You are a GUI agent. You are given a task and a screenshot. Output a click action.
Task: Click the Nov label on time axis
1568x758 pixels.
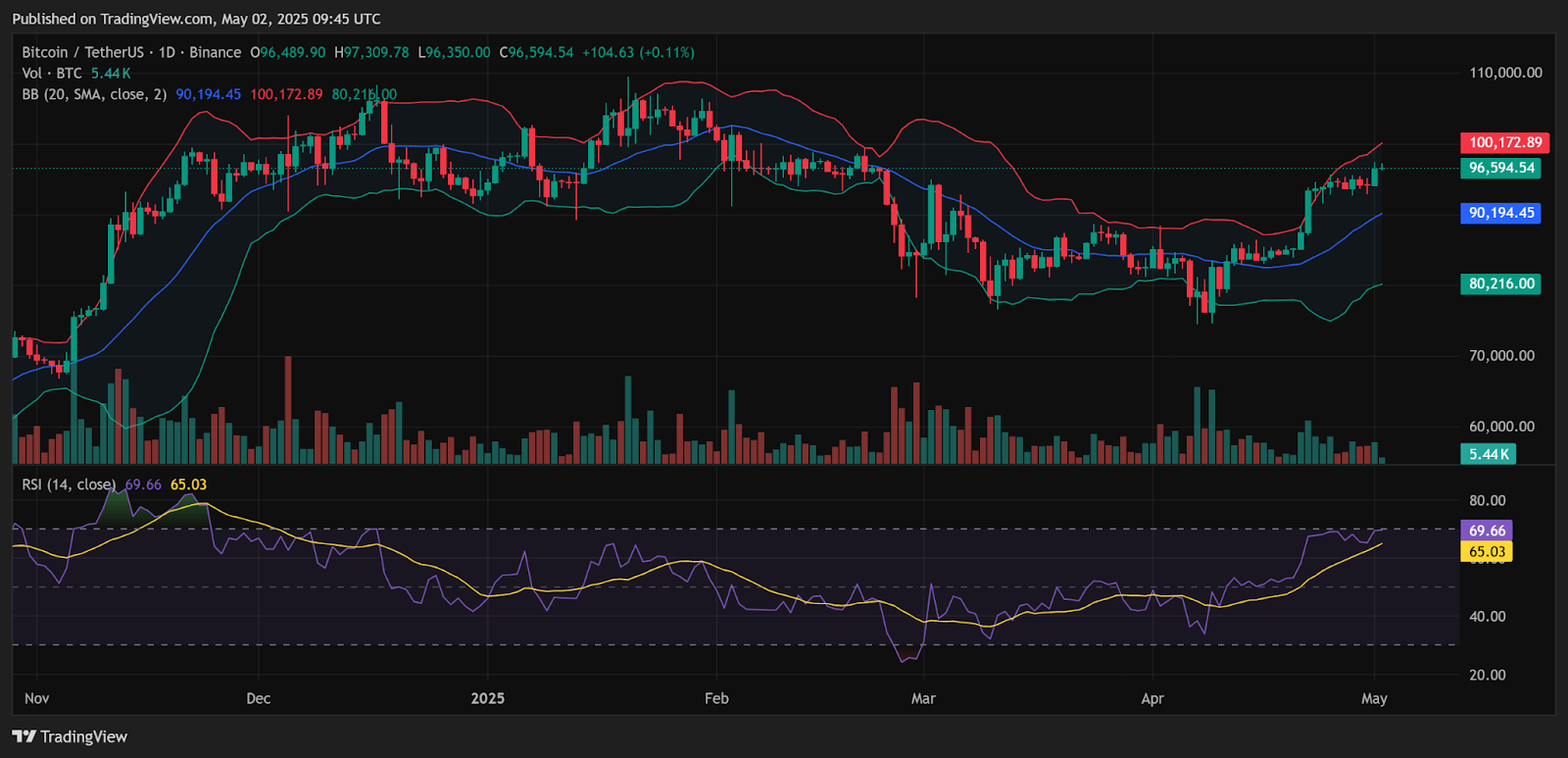(x=36, y=699)
